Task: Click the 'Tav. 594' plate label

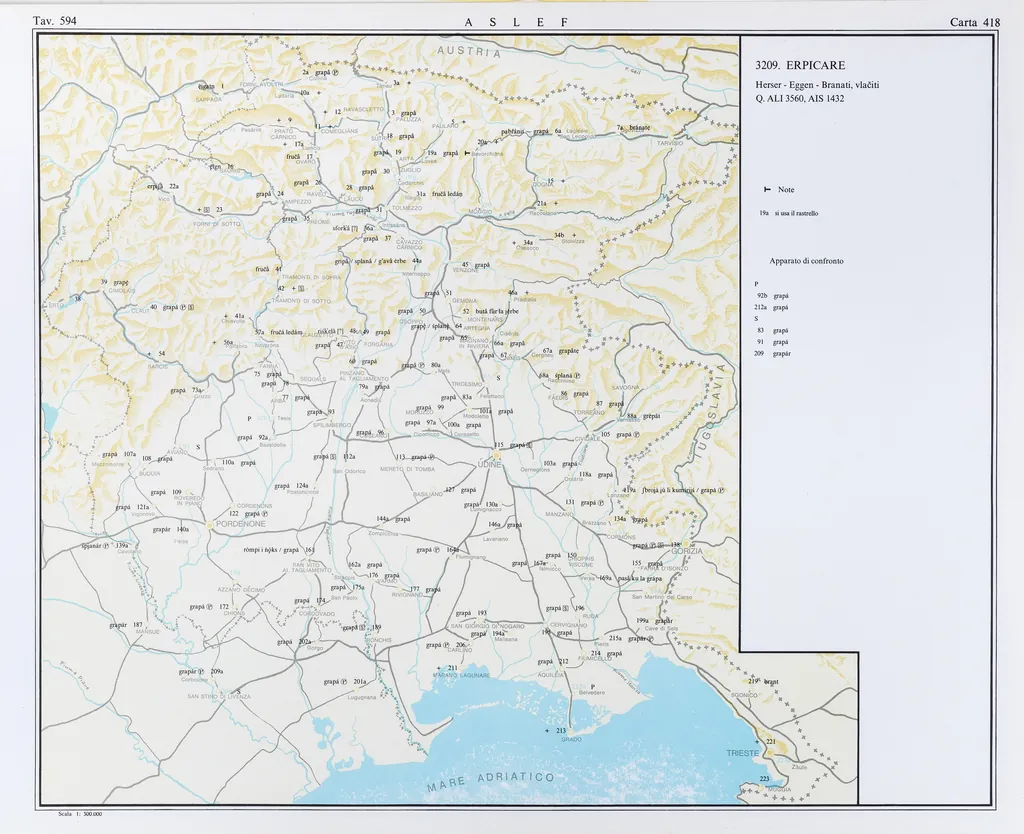Action: pyautogui.click(x=54, y=21)
